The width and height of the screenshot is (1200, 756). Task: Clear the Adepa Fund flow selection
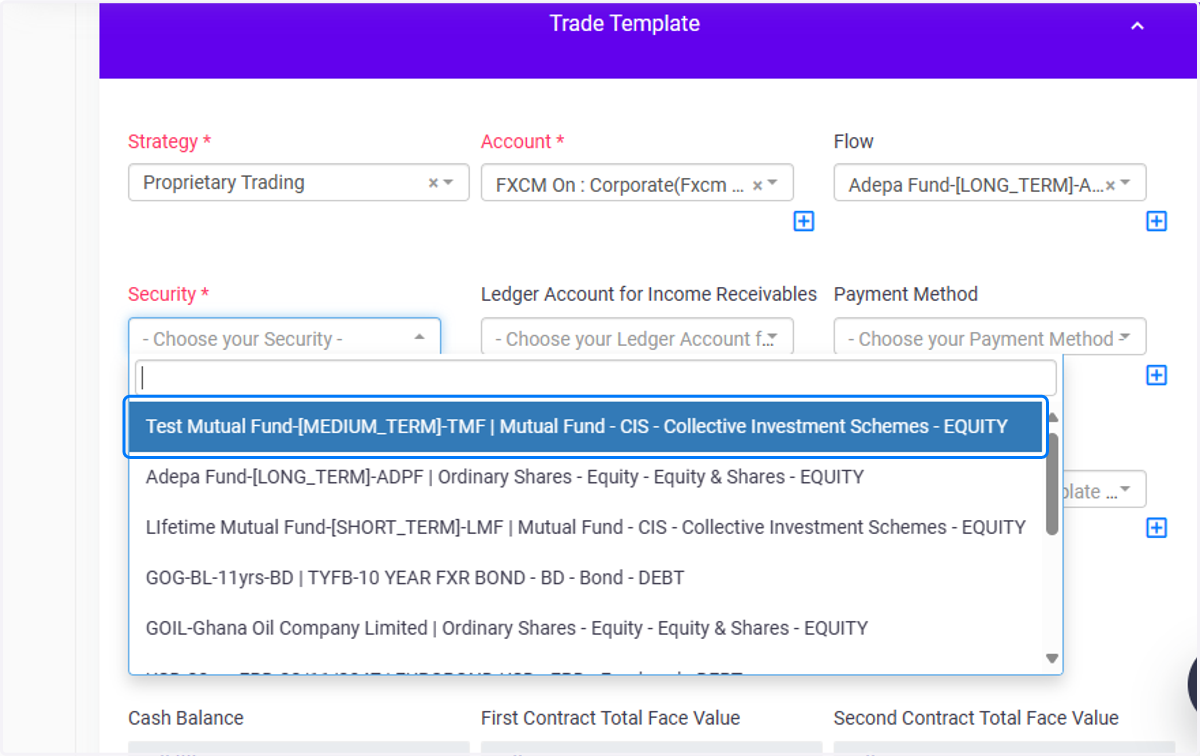pyautogui.click(x=1110, y=185)
